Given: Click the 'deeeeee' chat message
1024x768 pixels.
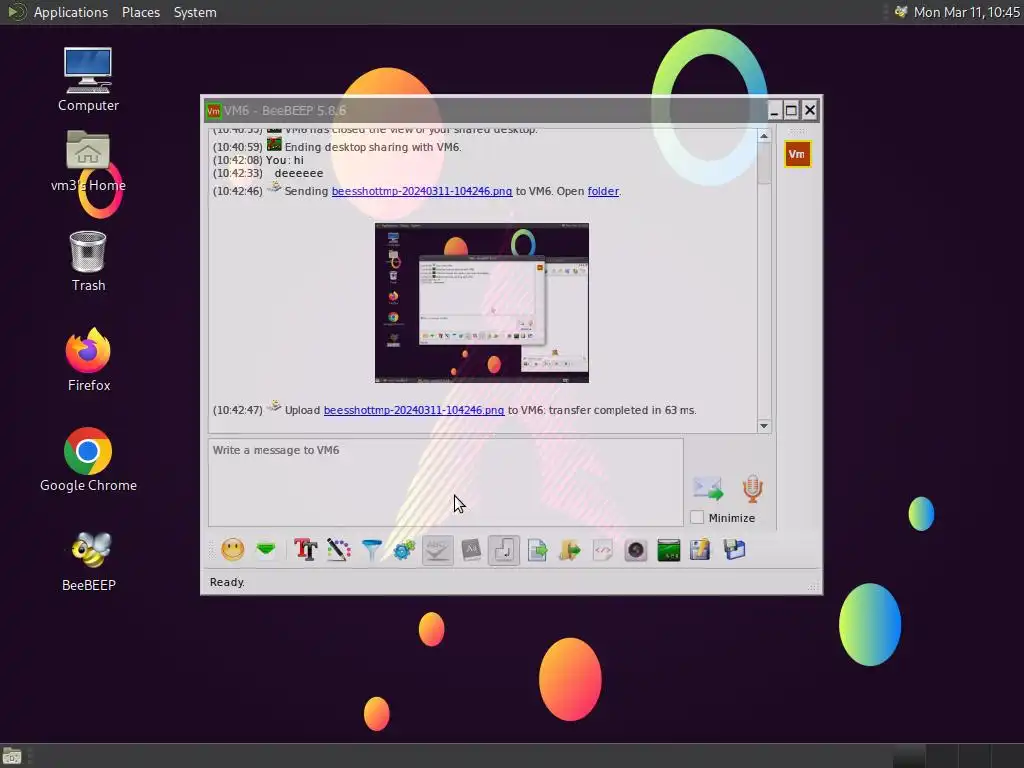Looking at the screenshot, I should [x=298, y=173].
